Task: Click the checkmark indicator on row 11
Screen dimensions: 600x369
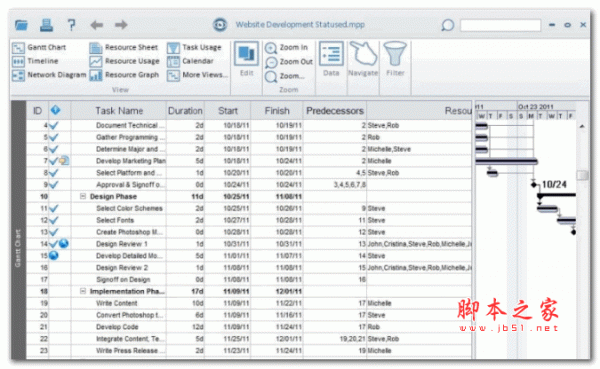Action: point(54,208)
